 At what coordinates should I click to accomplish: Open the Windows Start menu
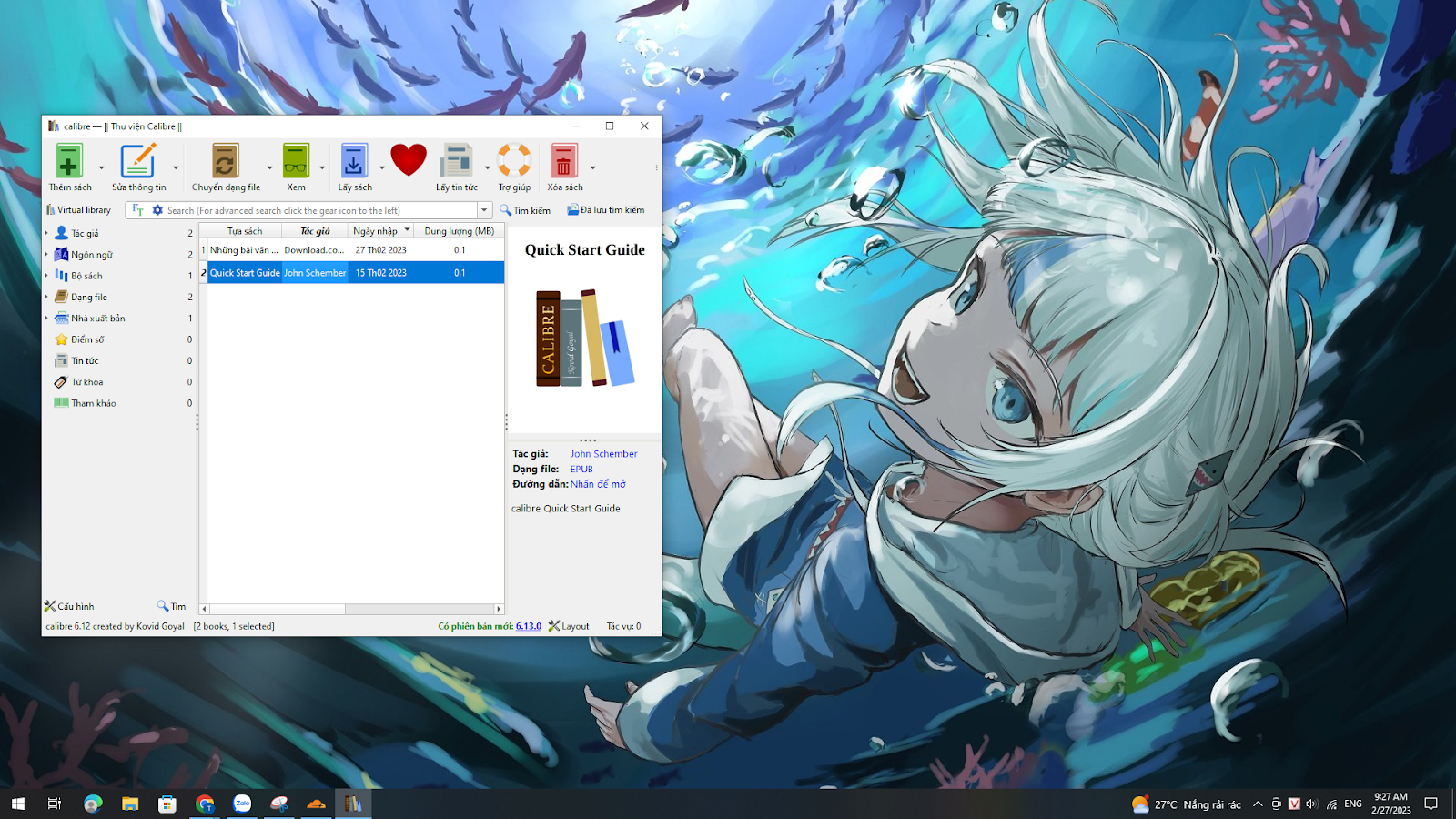tap(17, 804)
